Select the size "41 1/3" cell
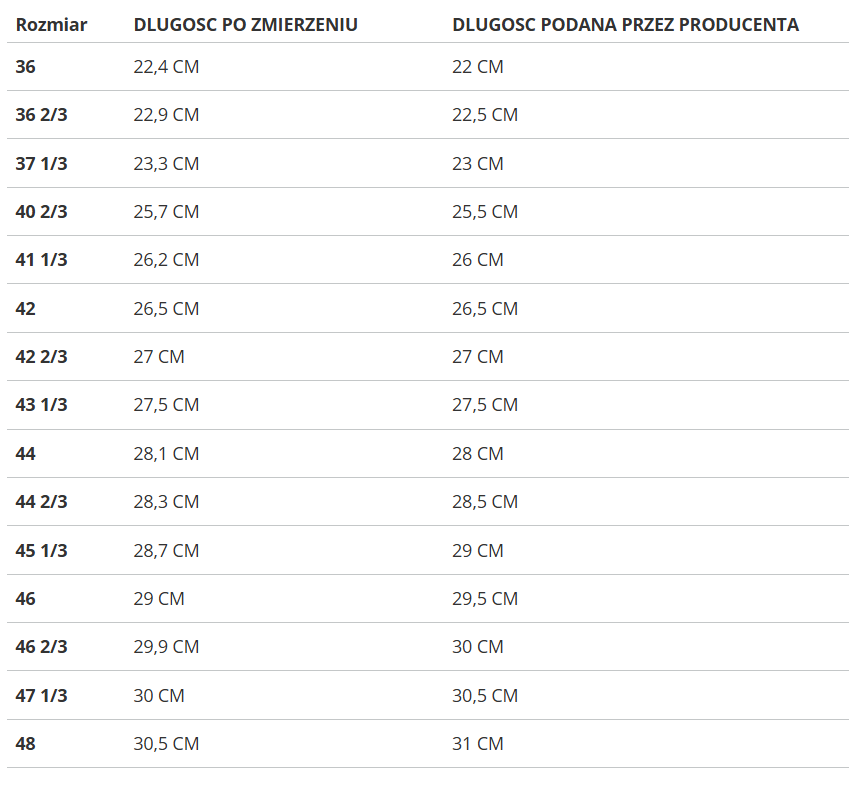 [42, 260]
